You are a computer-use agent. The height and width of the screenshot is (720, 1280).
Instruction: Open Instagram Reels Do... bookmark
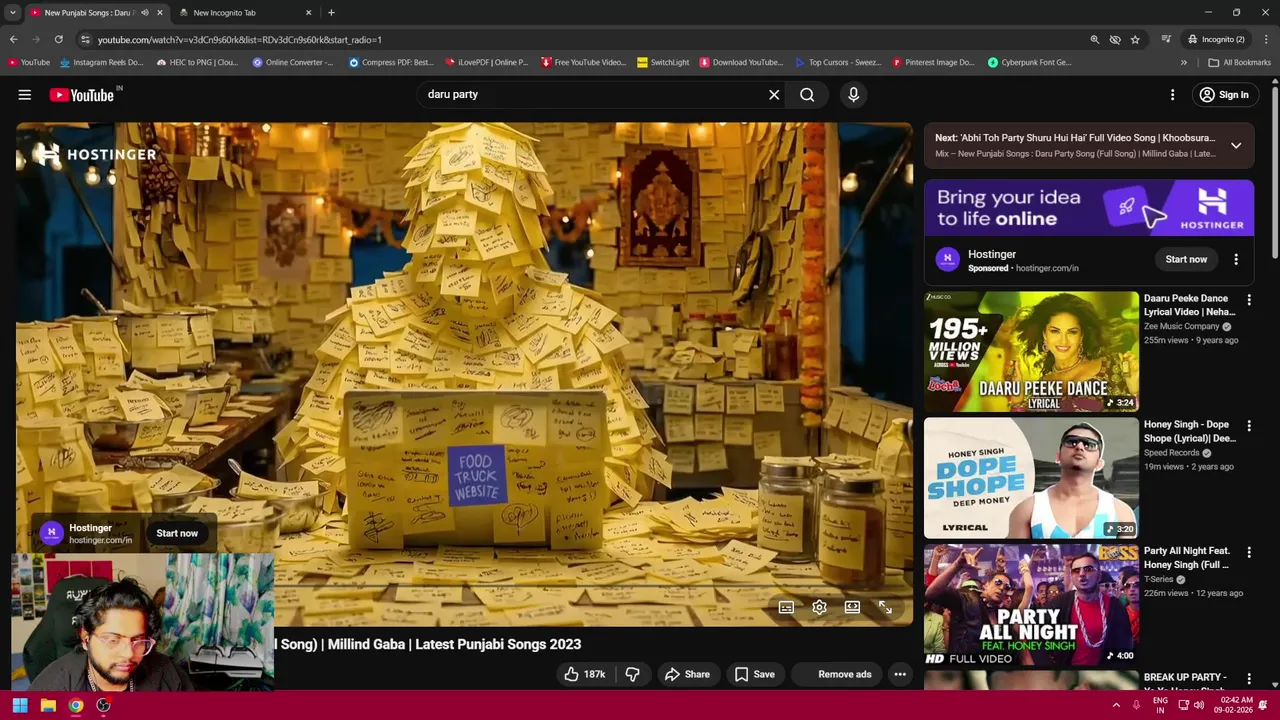click(102, 62)
